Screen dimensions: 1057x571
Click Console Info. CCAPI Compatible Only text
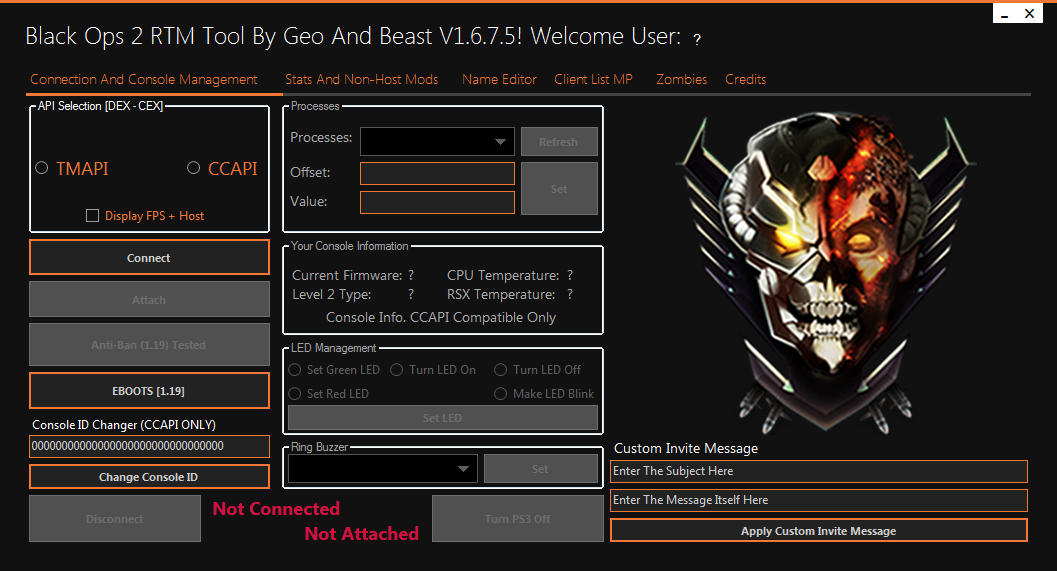coord(441,318)
